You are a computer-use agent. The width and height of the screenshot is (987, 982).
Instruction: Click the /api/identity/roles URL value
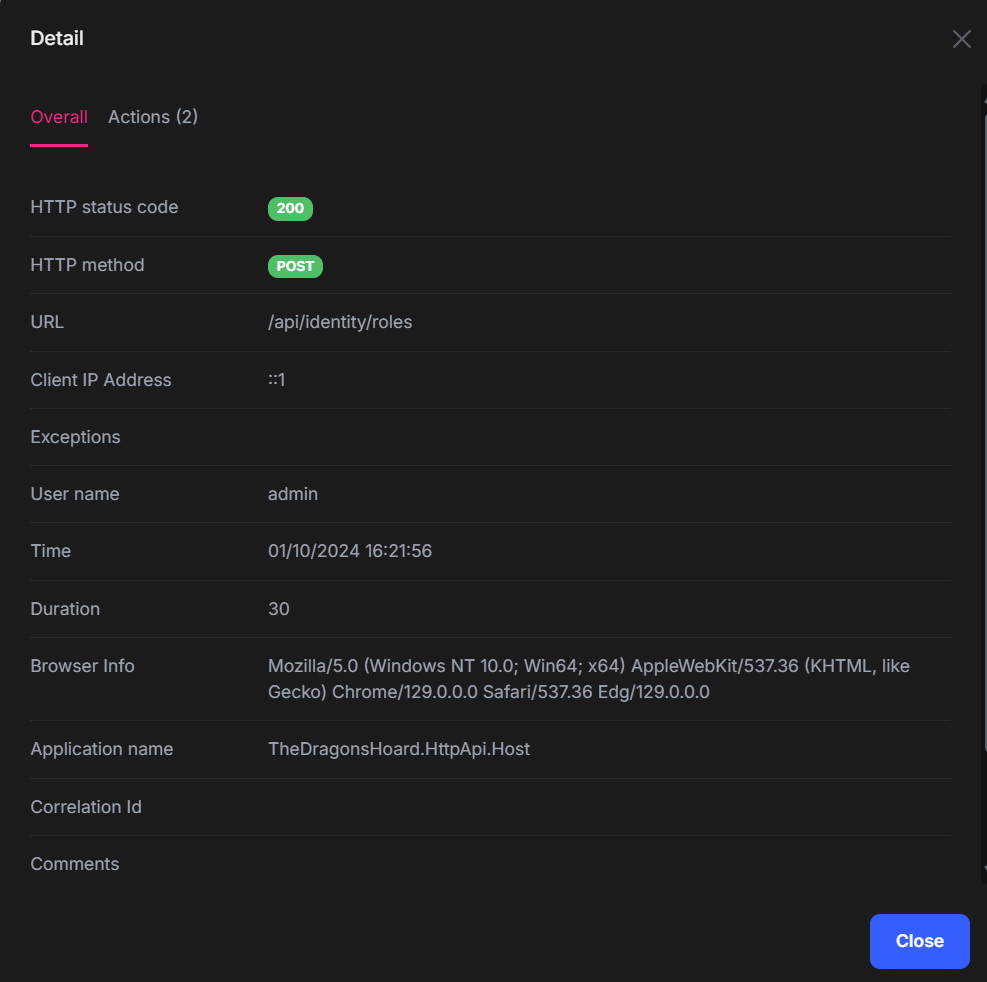pyautogui.click(x=340, y=322)
